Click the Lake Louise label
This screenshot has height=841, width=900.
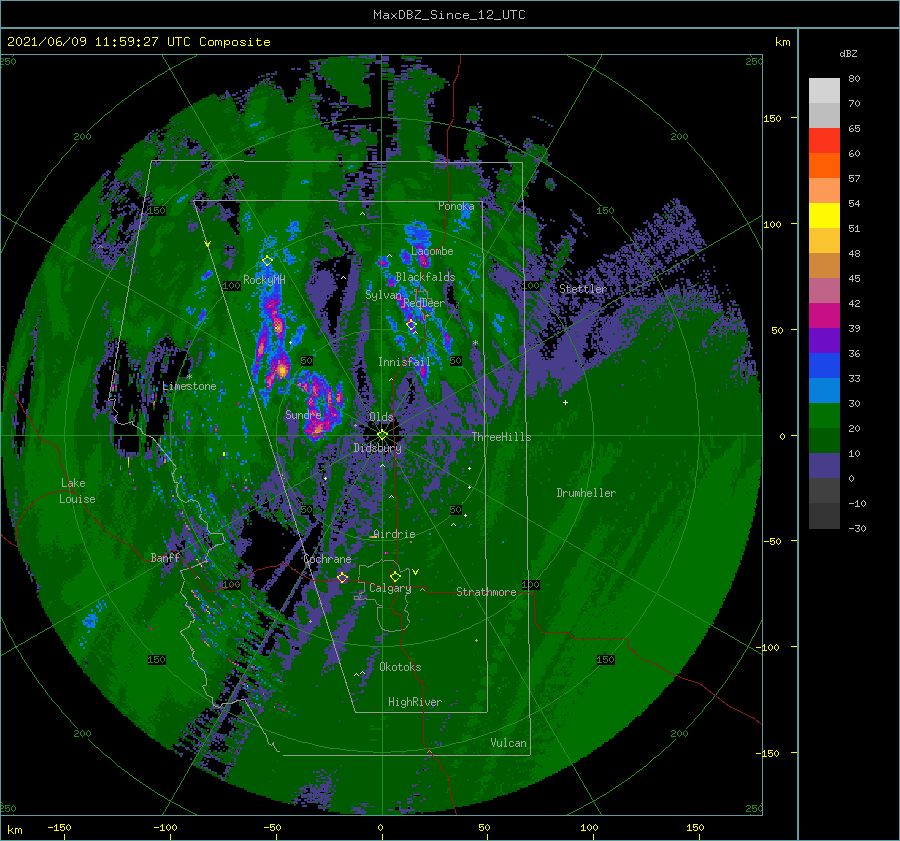[x=78, y=491]
